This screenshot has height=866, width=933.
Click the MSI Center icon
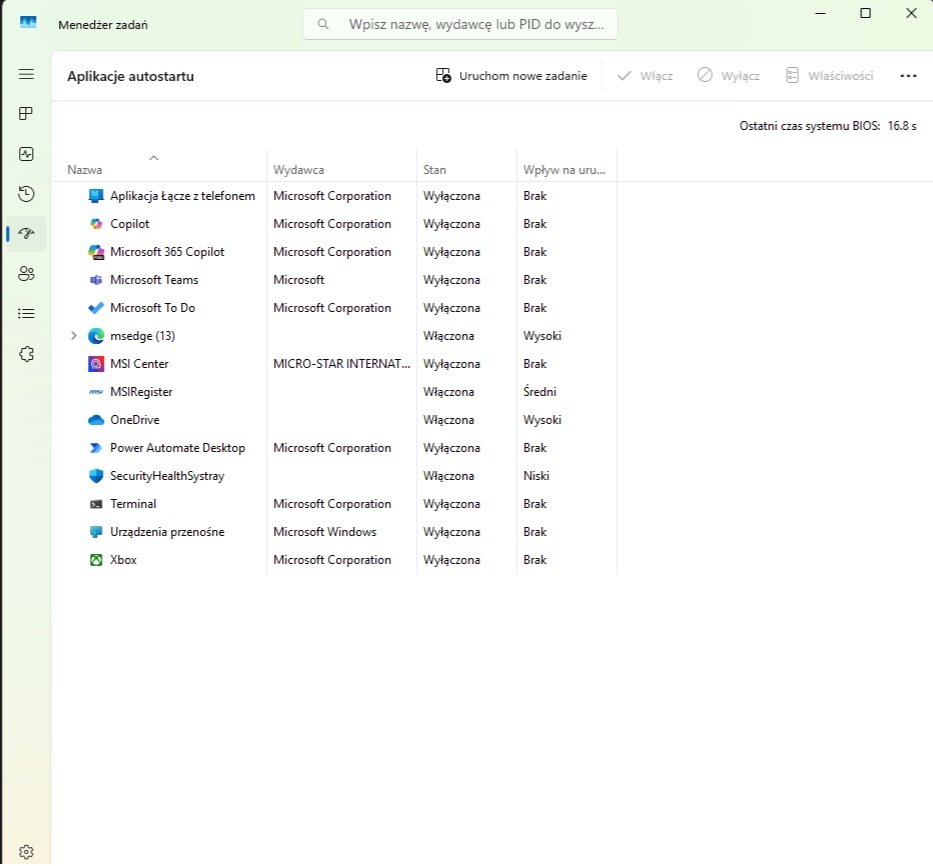tap(96, 364)
